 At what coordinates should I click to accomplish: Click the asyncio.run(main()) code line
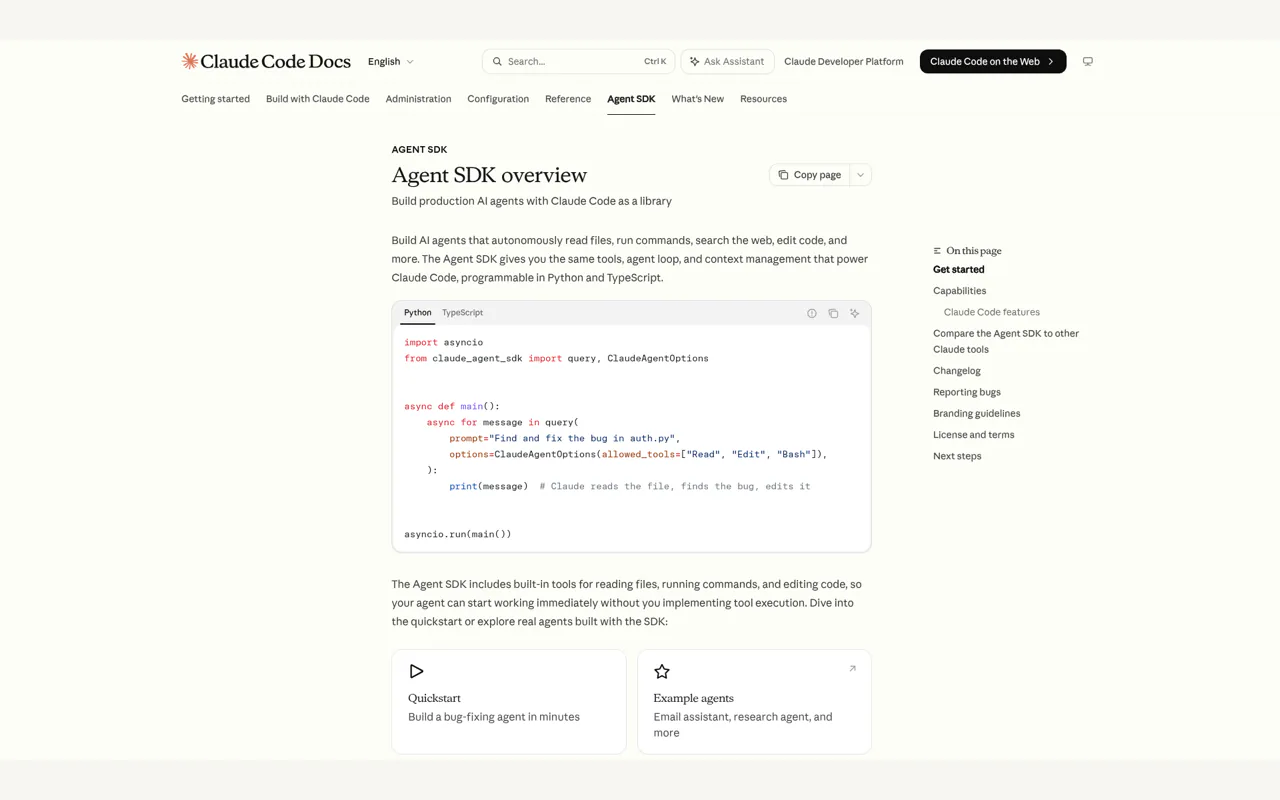[x=458, y=534]
